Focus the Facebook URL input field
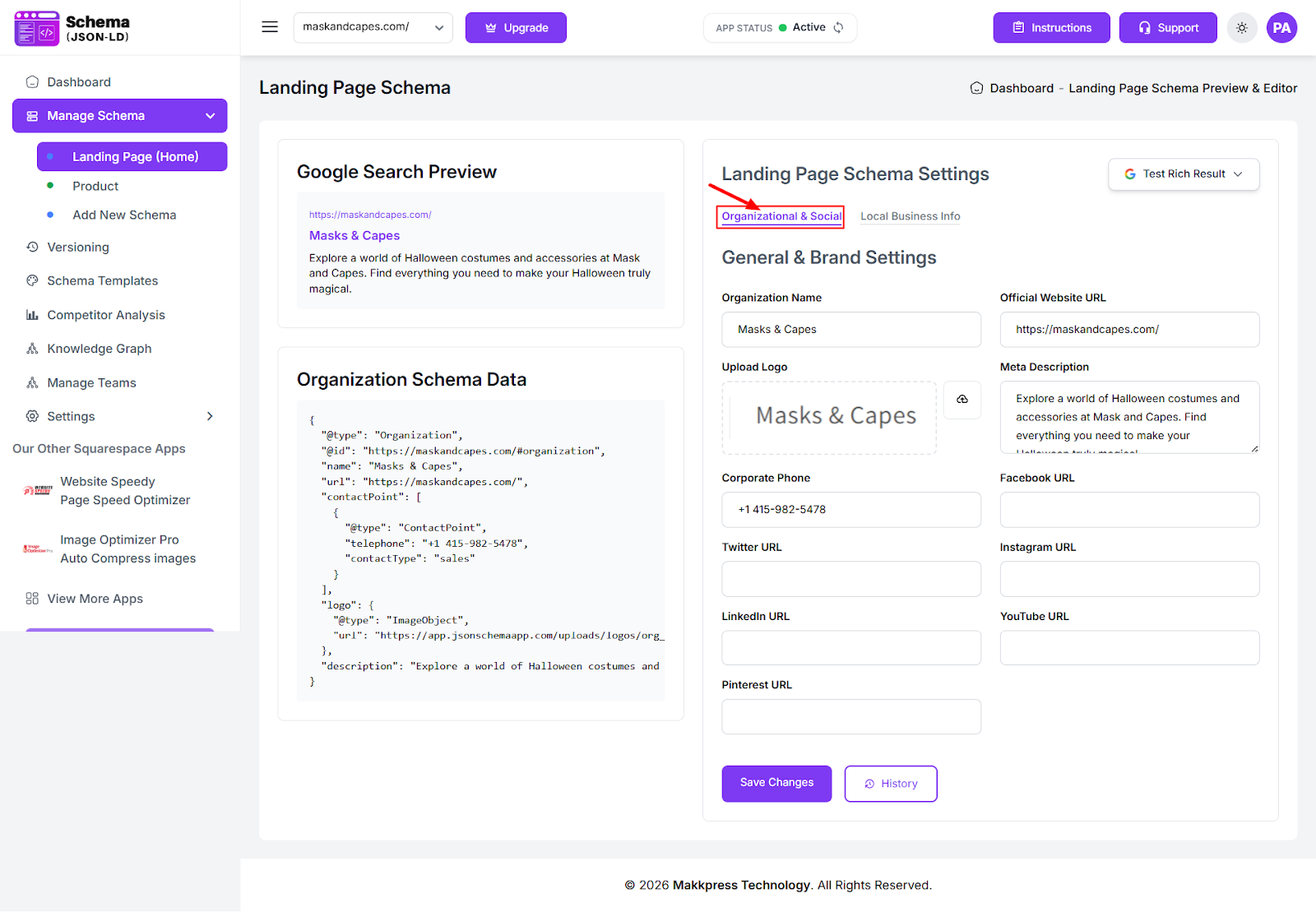This screenshot has height=912, width=1316. [1128, 510]
